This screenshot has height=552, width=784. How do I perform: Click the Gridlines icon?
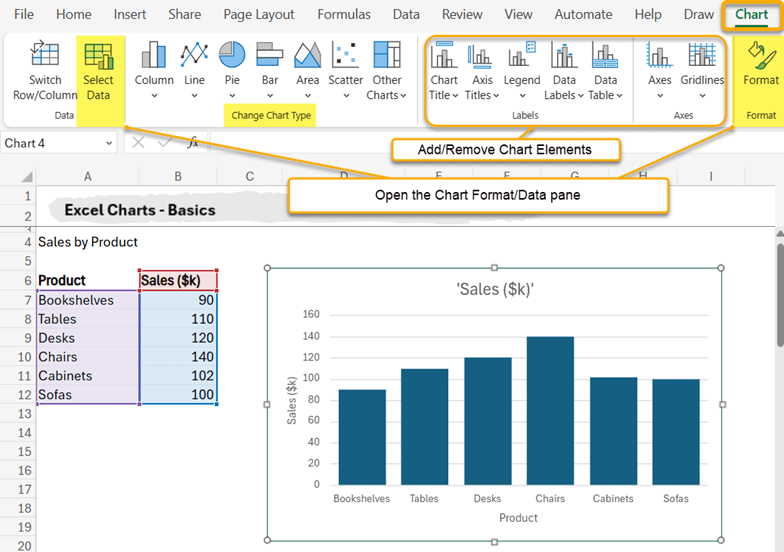click(x=702, y=54)
